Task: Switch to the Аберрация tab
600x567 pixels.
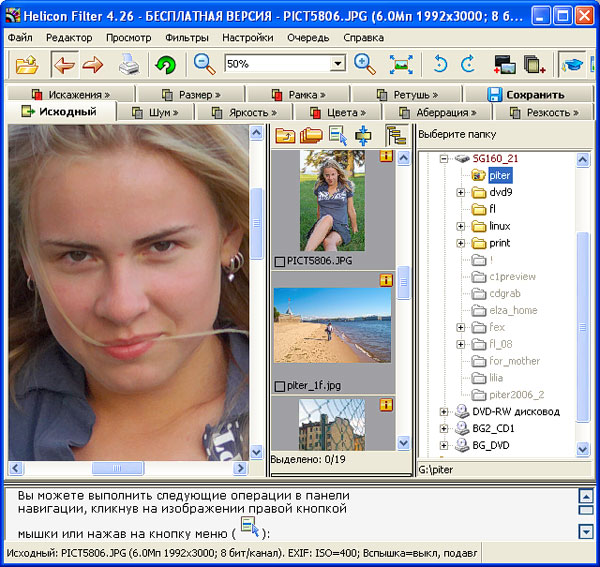Action: point(437,112)
